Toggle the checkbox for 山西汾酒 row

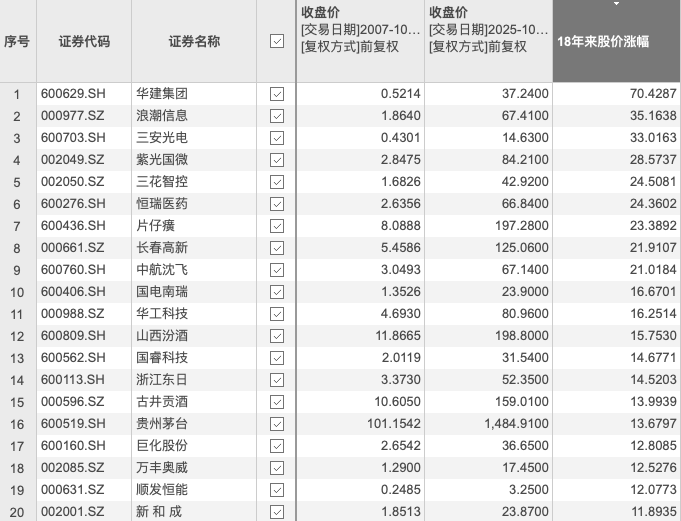click(x=277, y=336)
